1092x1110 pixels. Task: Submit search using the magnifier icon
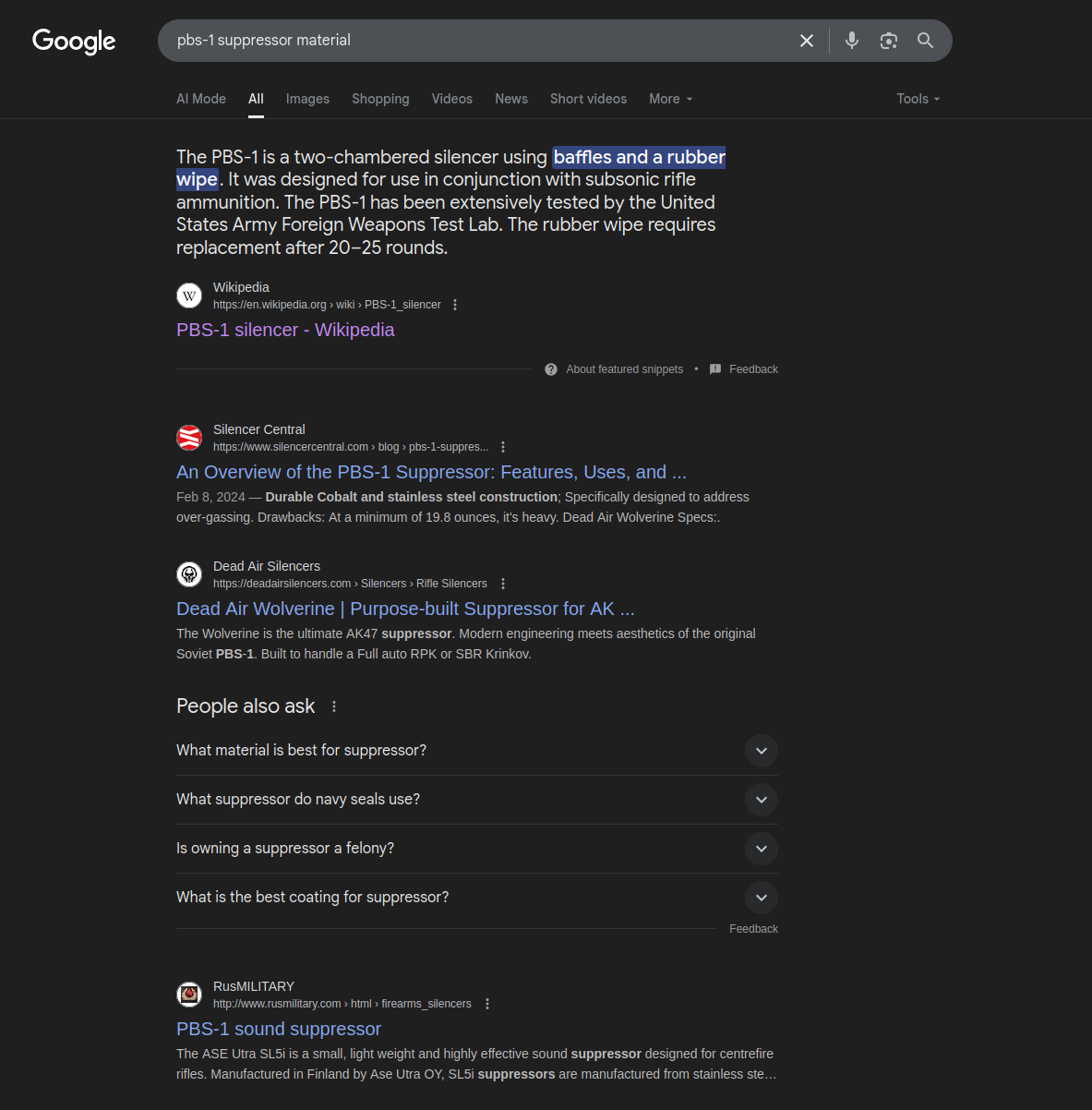click(925, 41)
